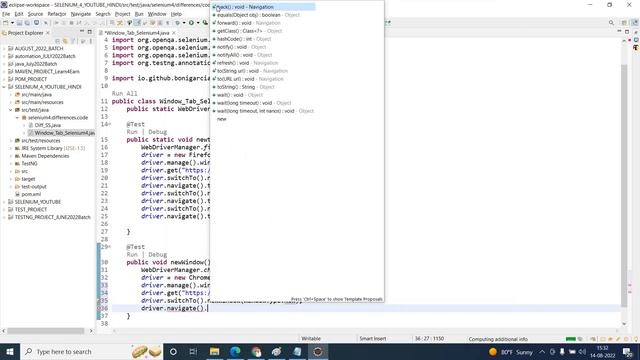Select the Window_Tab_Selenium4.java editor tab
The height and width of the screenshot is (360, 640).
pyautogui.click(x=137, y=33)
